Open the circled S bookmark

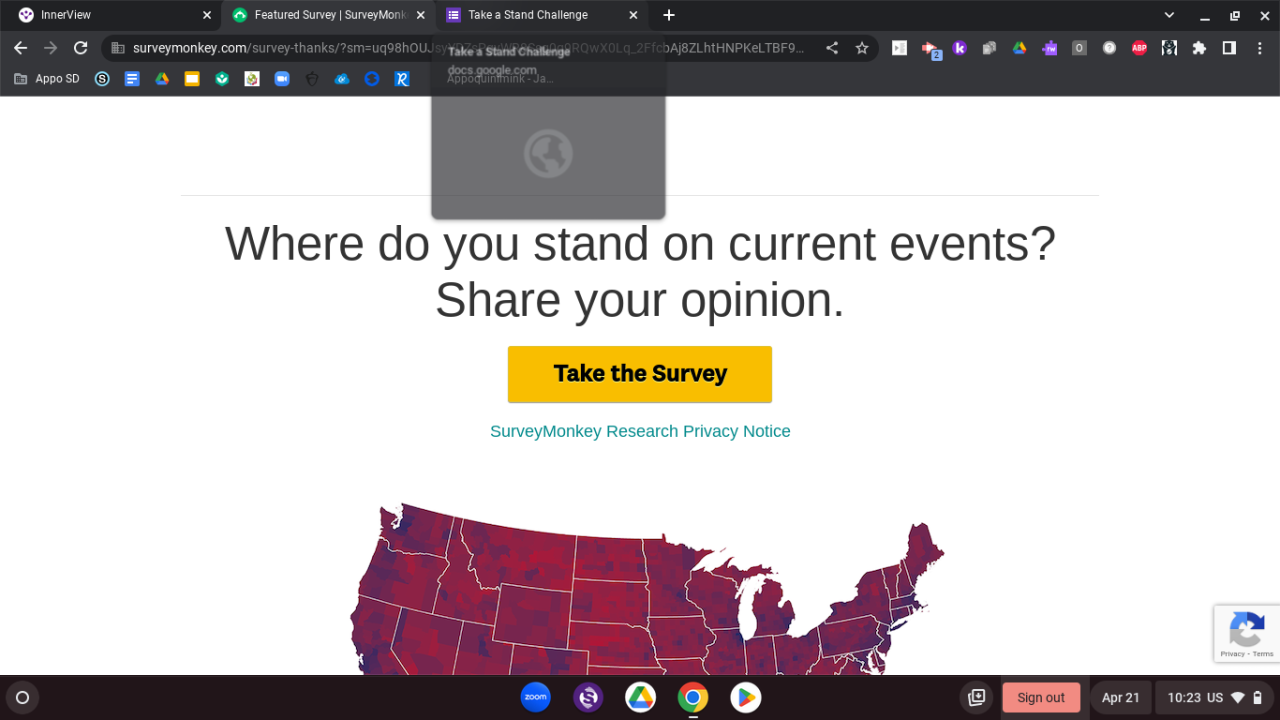tap(102, 79)
